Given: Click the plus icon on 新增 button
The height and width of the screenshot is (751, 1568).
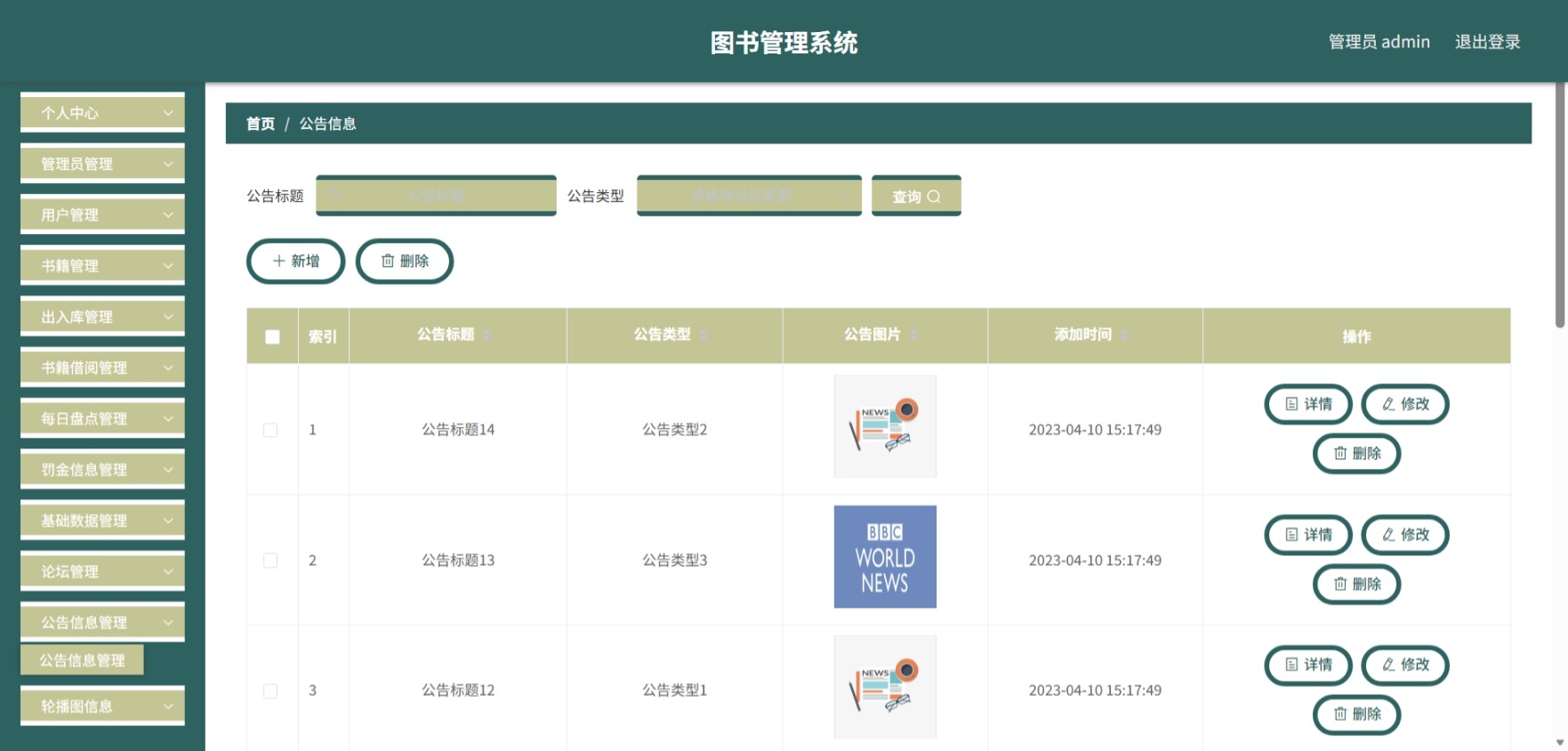Looking at the screenshot, I should 278,261.
